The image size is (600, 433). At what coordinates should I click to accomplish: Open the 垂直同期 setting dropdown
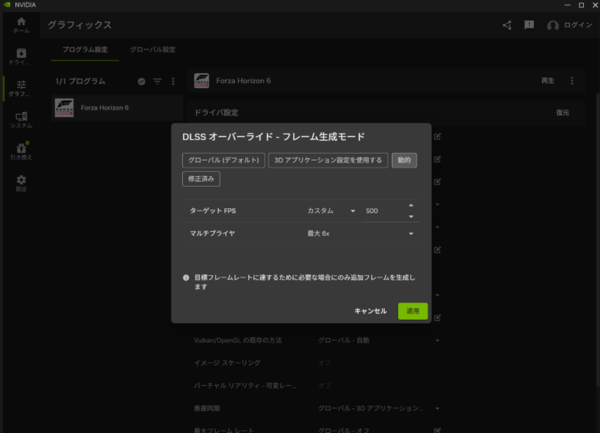pos(378,409)
